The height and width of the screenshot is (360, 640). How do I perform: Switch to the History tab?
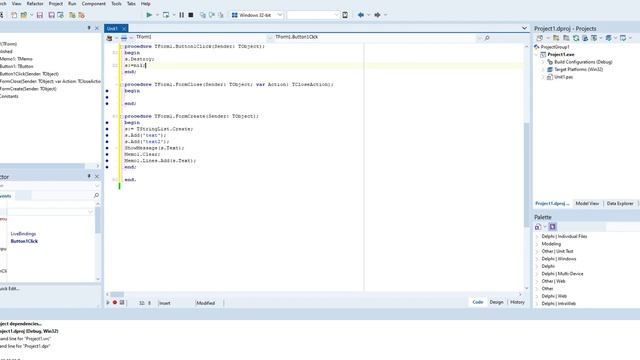(x=517, y=302)
